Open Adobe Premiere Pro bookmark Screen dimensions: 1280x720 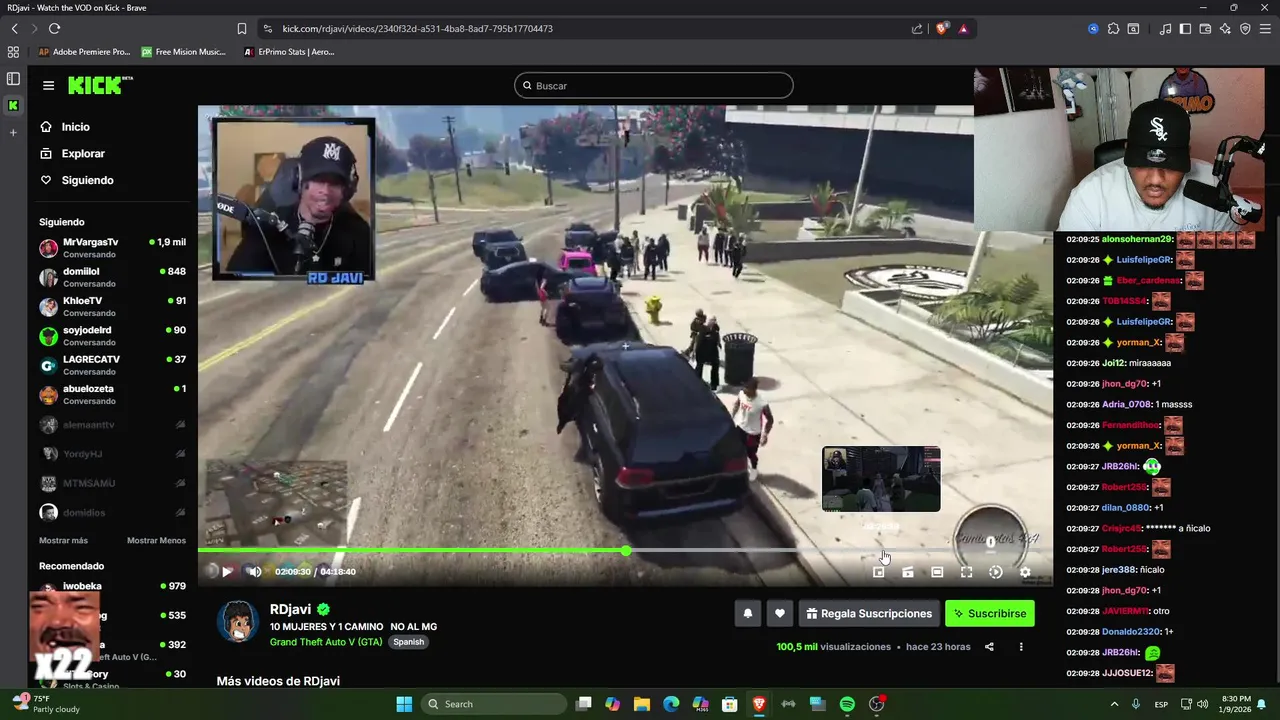[84, 52]
